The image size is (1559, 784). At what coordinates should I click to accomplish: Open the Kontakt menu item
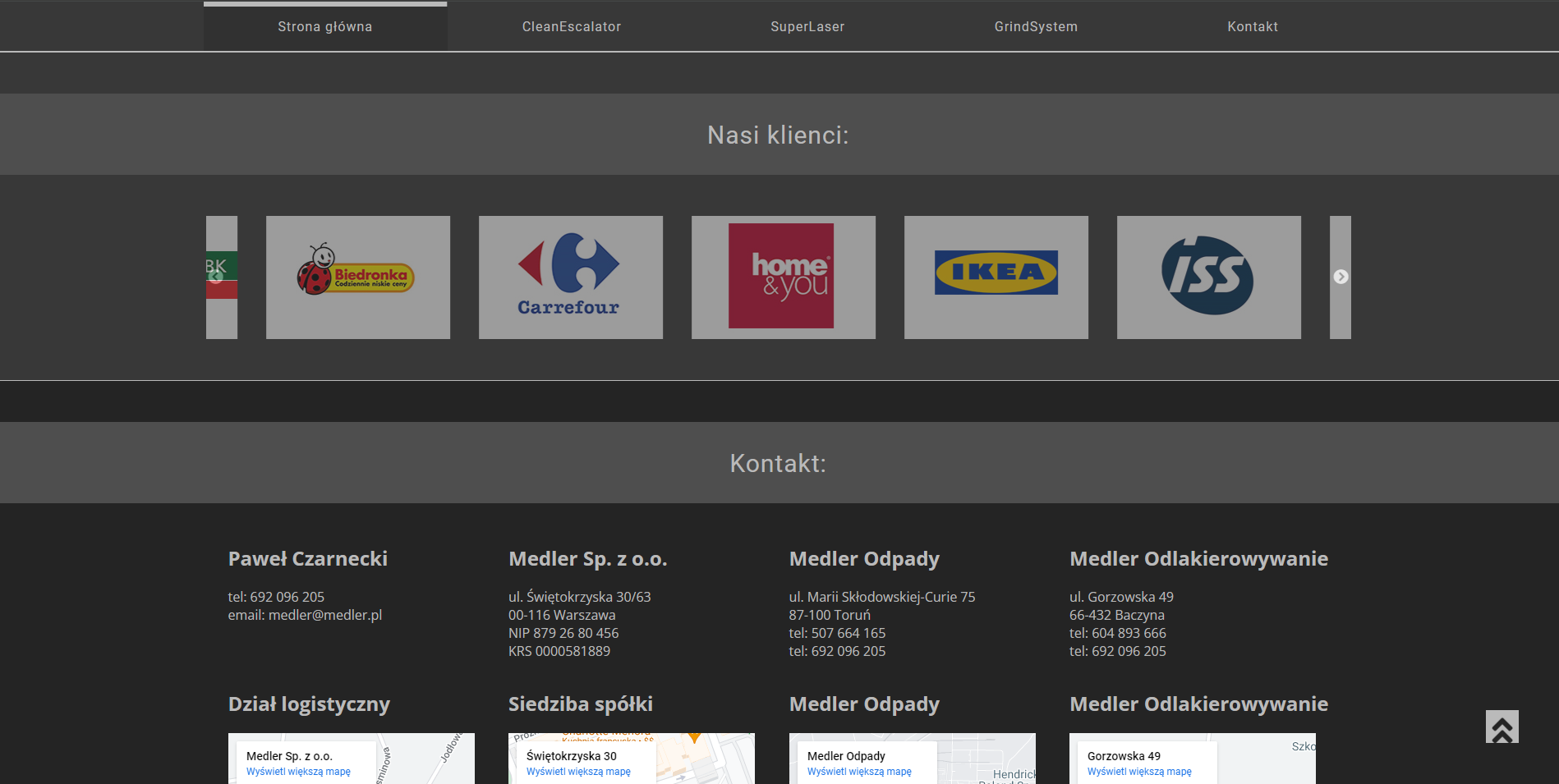(1253, 27)
